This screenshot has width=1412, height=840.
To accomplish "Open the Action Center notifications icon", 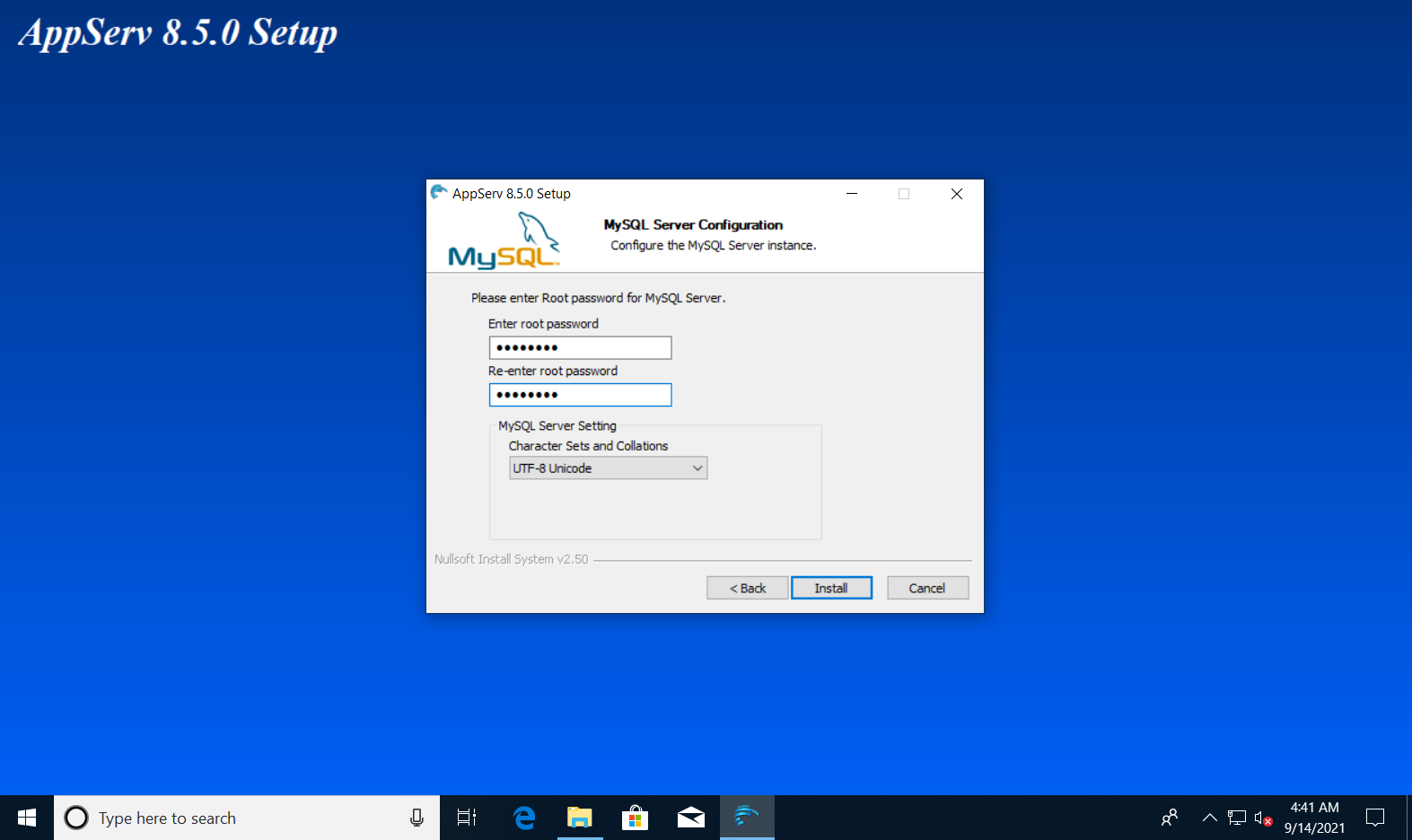I will [1375, 818].
